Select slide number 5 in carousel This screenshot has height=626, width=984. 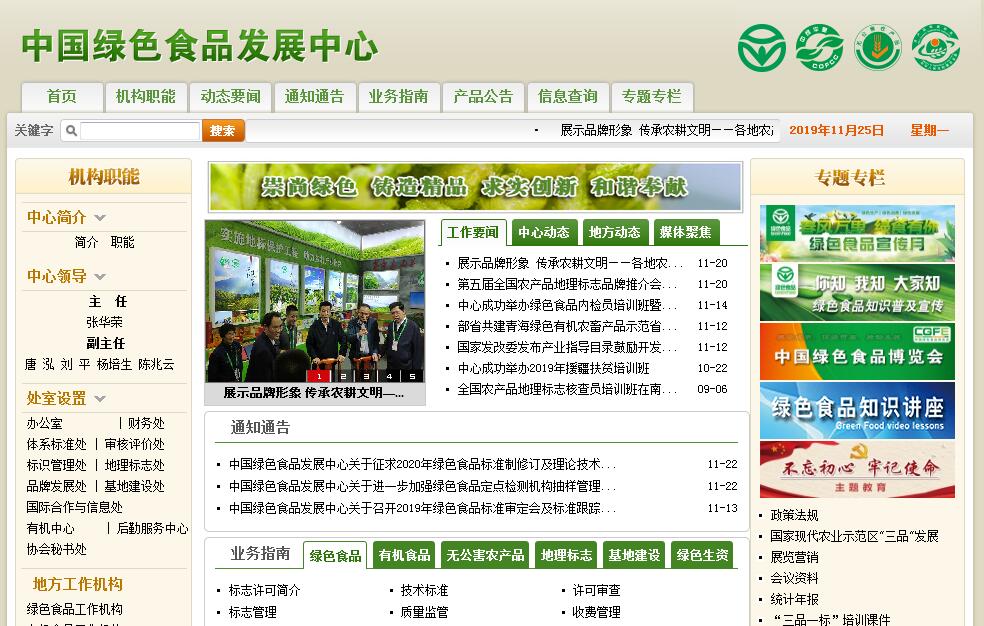tap(412, 376)
